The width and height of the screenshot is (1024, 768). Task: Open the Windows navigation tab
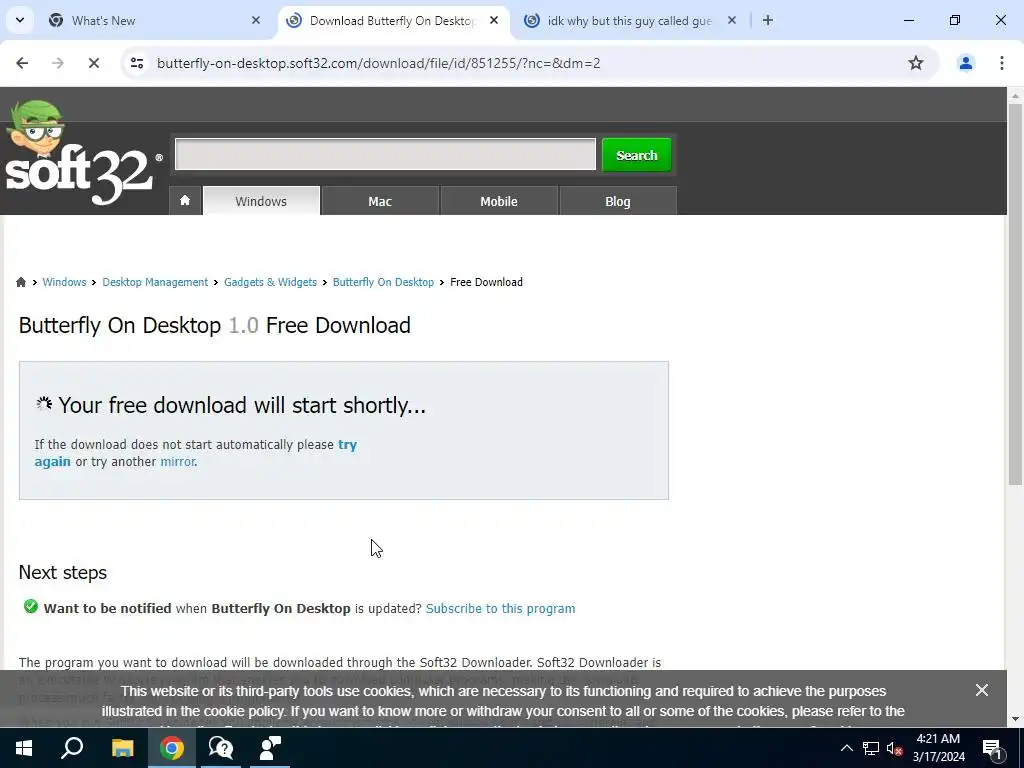pyautogui.click(x=261, y=201)
